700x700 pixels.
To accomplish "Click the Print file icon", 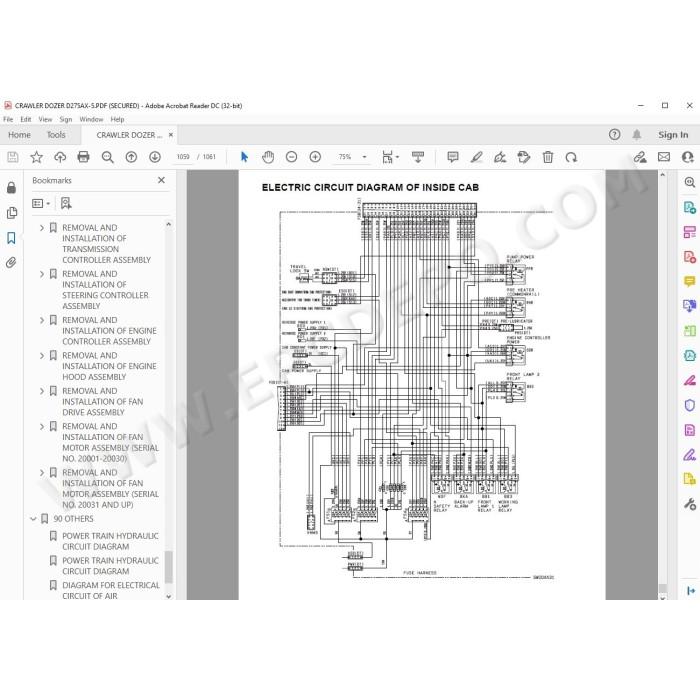I will click(83, 157).
